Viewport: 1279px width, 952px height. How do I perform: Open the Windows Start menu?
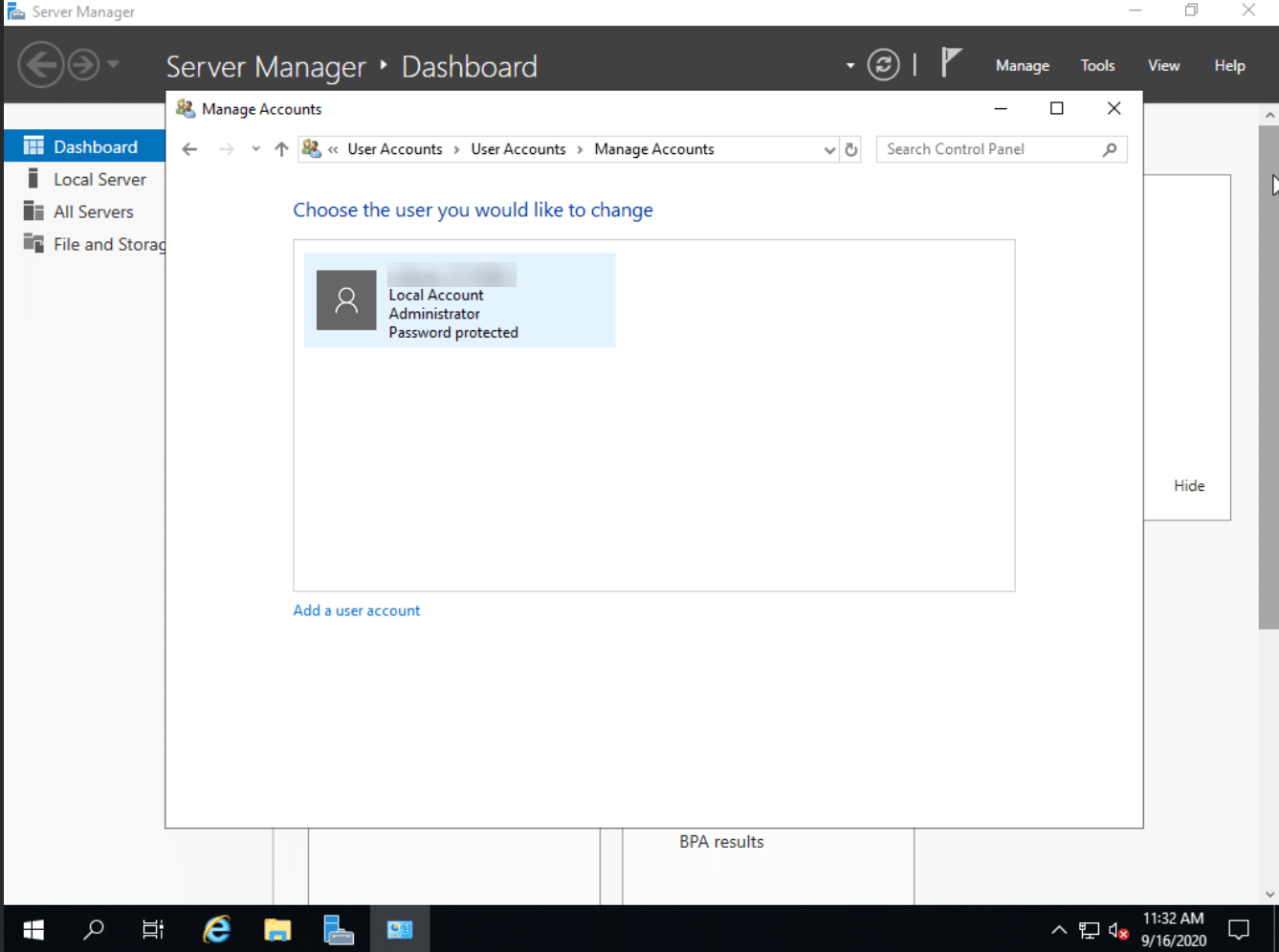click(33, 929)
